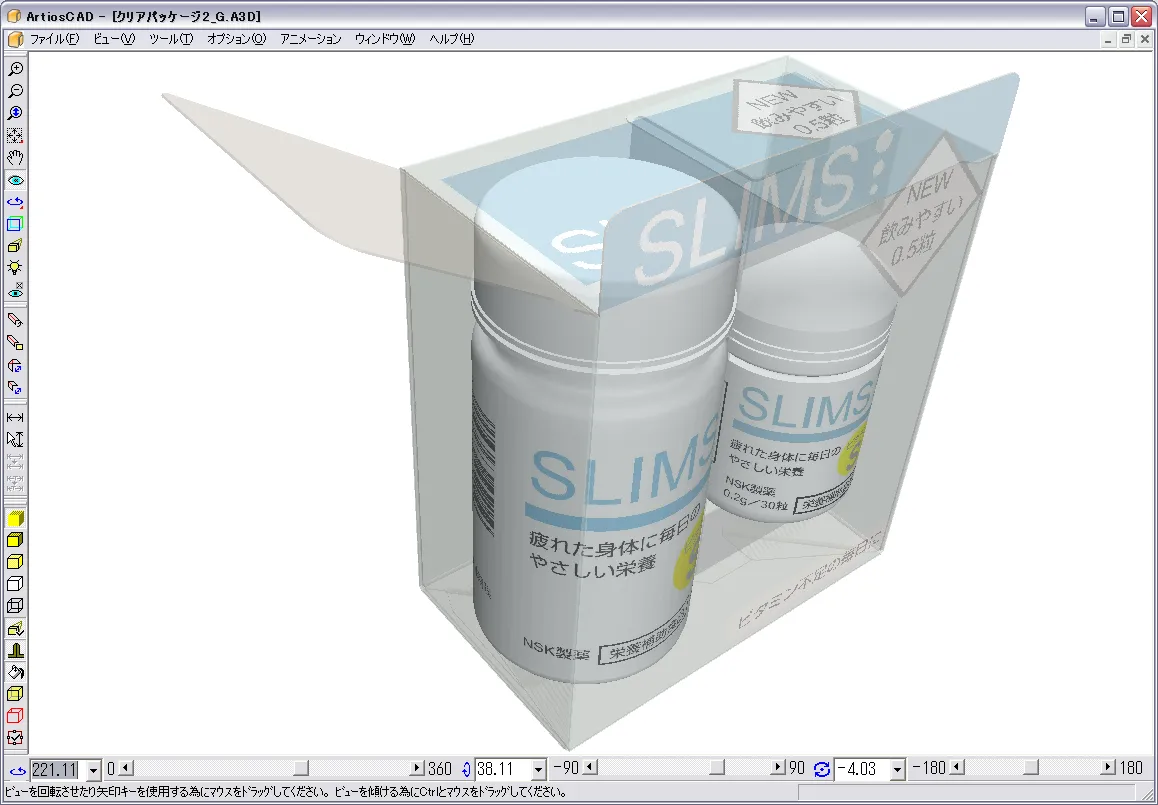
Task: Click the -180 to 180 roll slider thumb
Action: coord(1031,768)
